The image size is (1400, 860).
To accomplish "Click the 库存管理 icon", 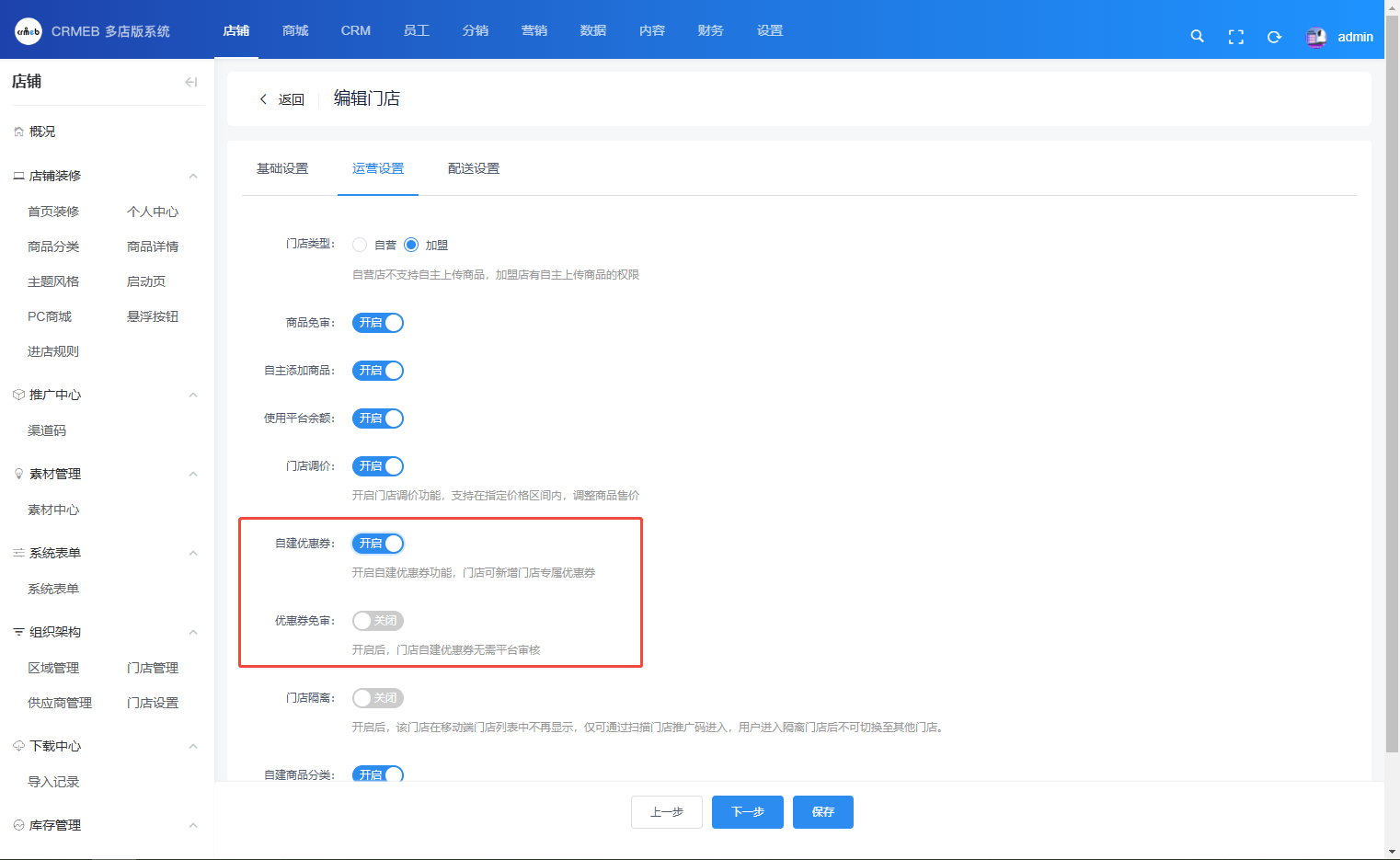I will point(18,825).
